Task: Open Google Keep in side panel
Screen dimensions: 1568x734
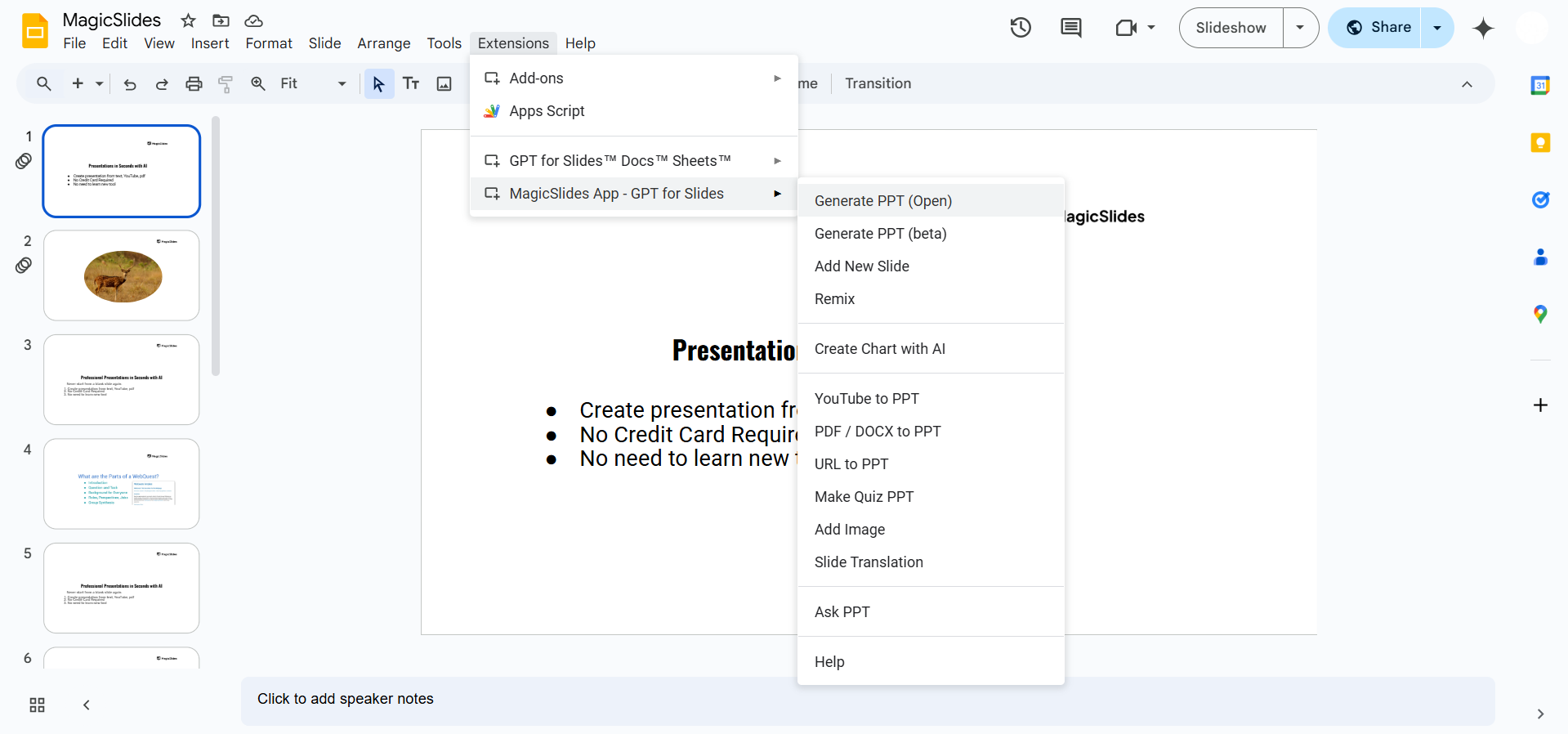Action: coord(1540,143)
